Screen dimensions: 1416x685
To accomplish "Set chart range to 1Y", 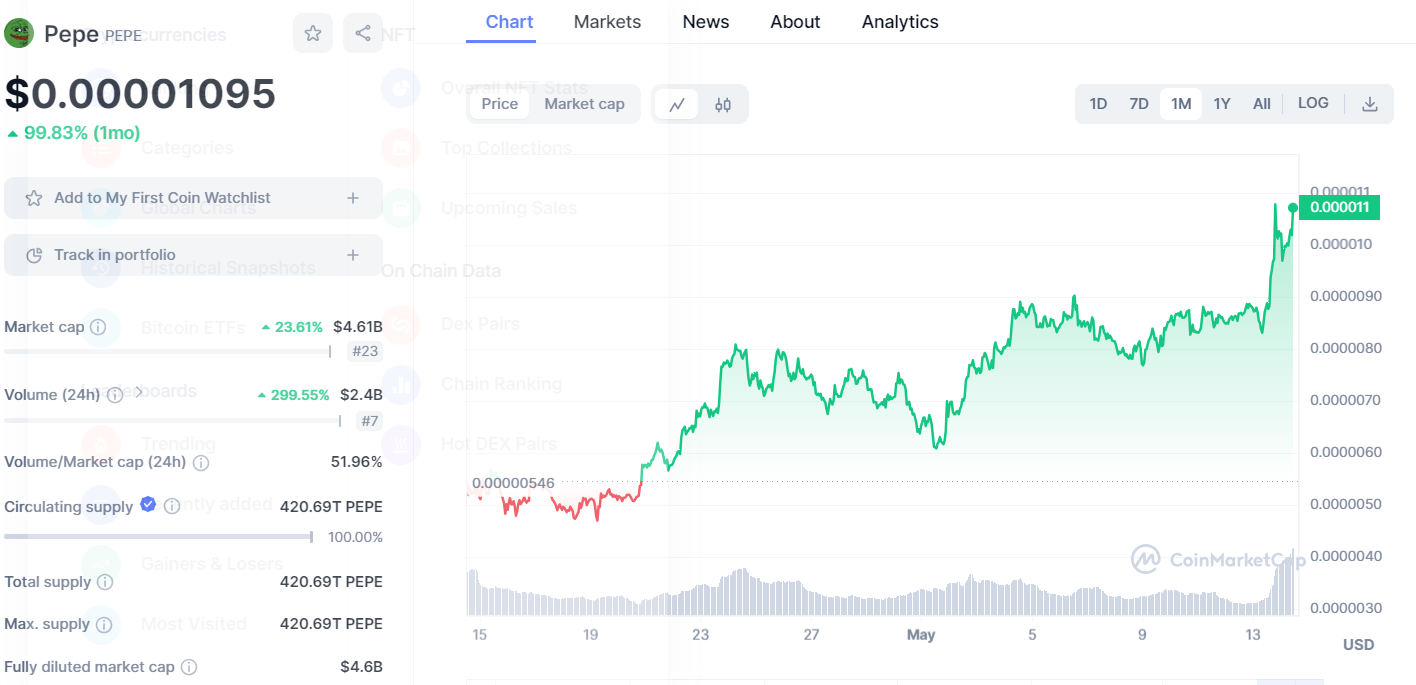I will pyautogui.click(x=1222, y=104).
